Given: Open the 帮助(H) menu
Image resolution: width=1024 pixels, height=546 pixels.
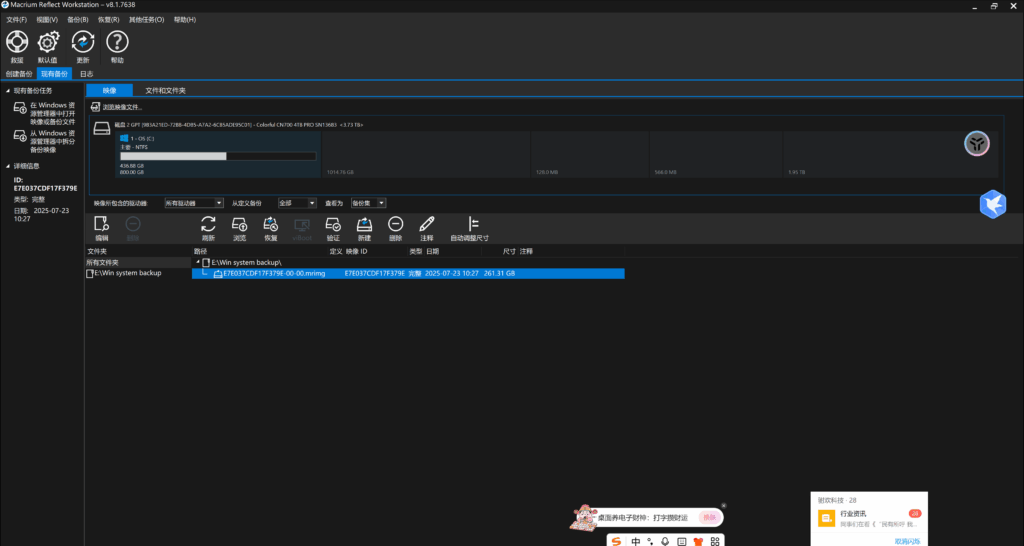Looking at the screenshot, I should (185, 20).
